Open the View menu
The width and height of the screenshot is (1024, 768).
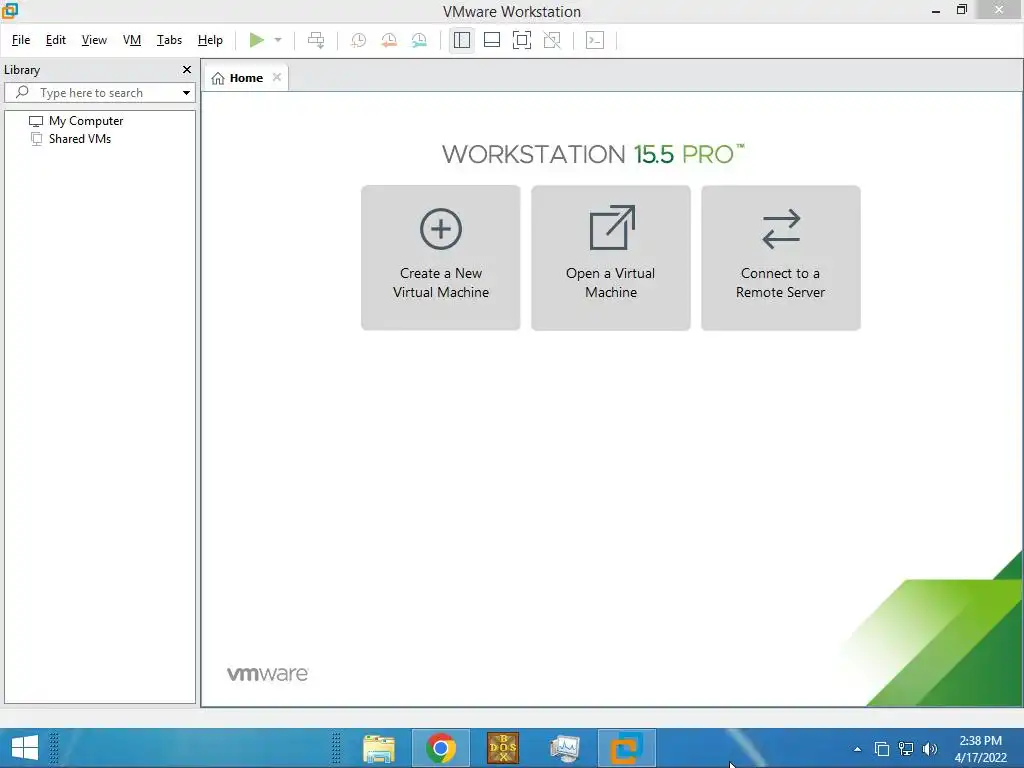click(x=94, y=40)
